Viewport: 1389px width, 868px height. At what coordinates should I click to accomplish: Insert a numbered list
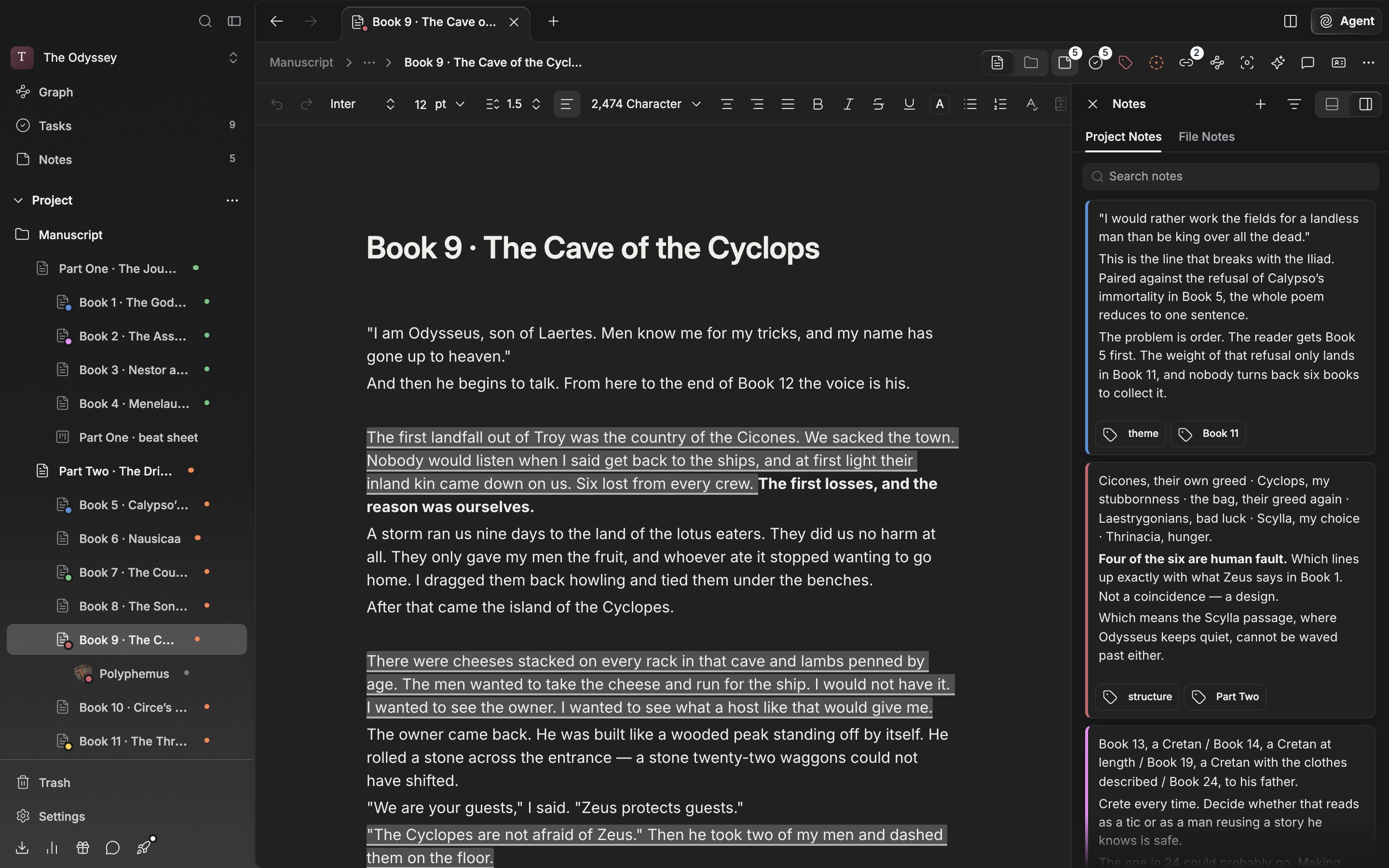pos(1000,104)
